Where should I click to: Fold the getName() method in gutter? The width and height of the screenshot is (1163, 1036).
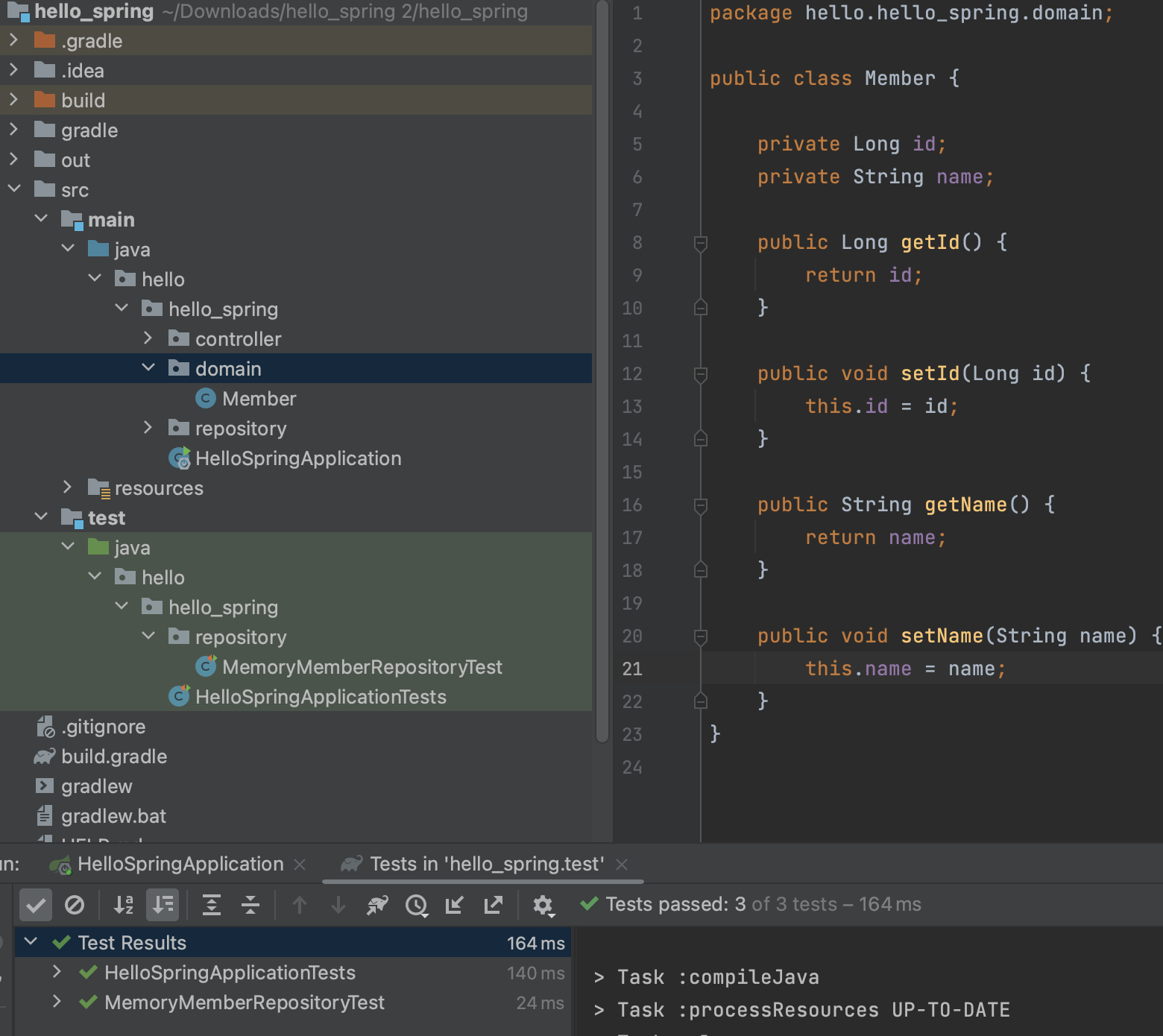pyautogui.click(x=701, y=505)
